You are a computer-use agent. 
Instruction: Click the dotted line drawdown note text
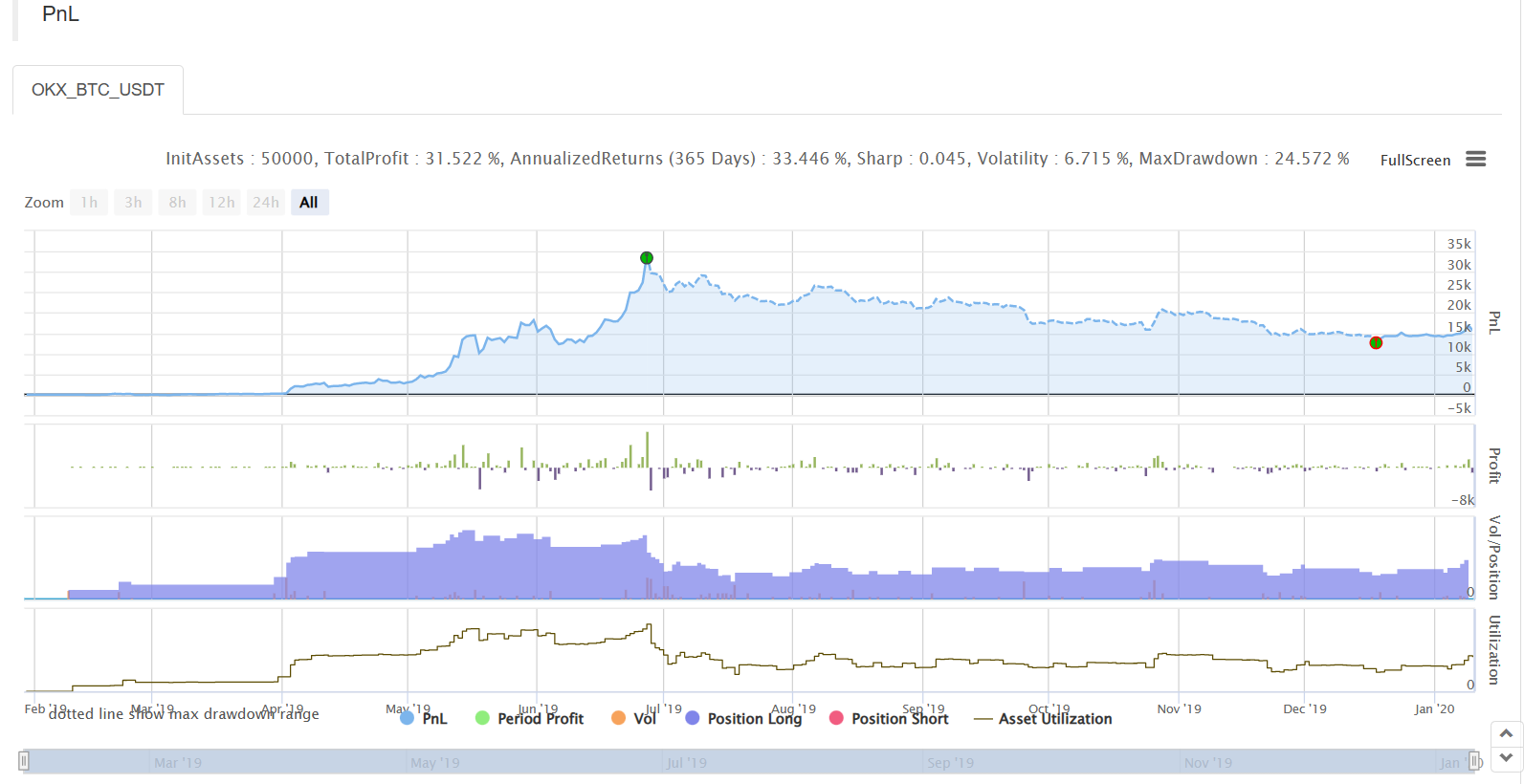[x=184, y=714]
